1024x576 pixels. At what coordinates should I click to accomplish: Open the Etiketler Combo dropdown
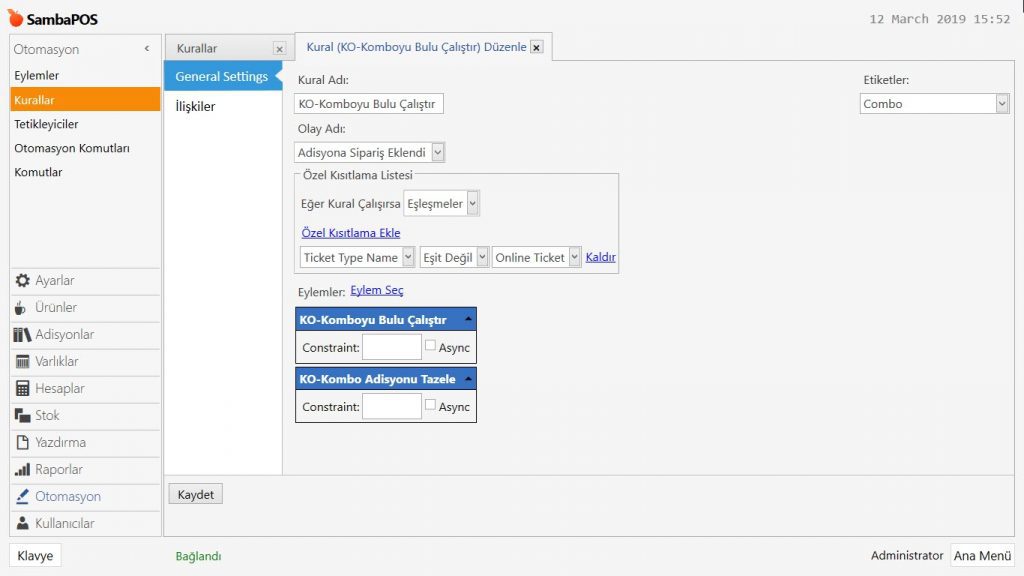tap(1002, 104)
